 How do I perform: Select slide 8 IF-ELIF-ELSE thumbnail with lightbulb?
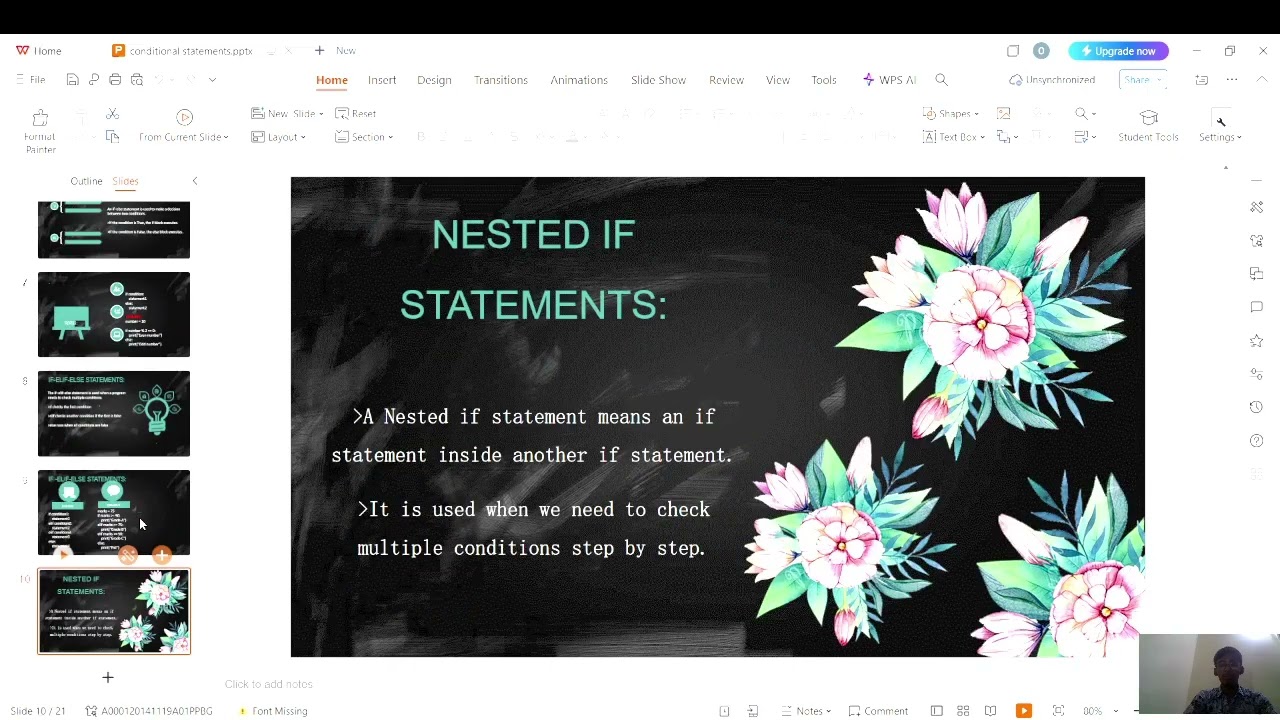click(x=114, y=414)
